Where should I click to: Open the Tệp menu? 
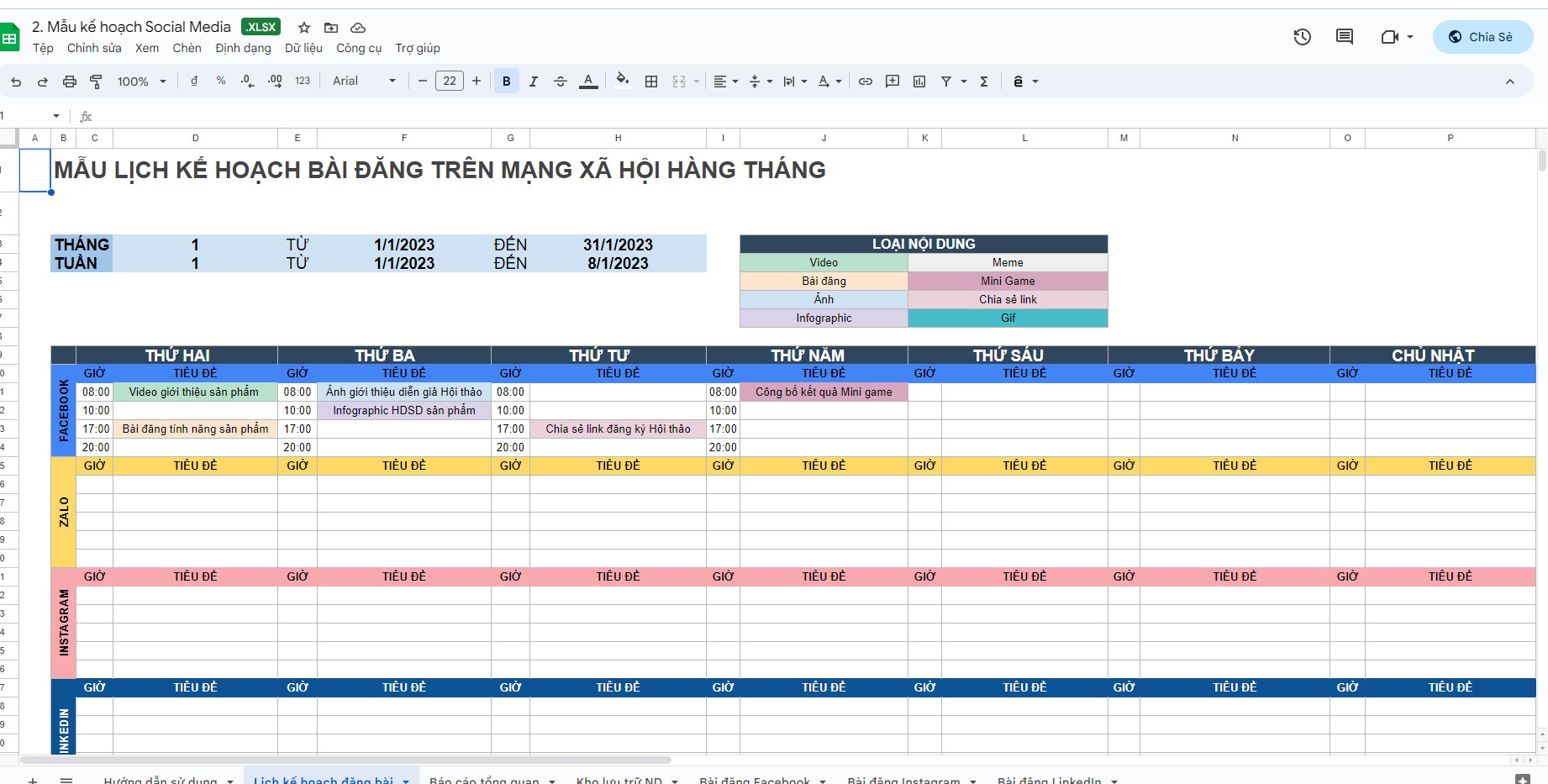(43, 48)
